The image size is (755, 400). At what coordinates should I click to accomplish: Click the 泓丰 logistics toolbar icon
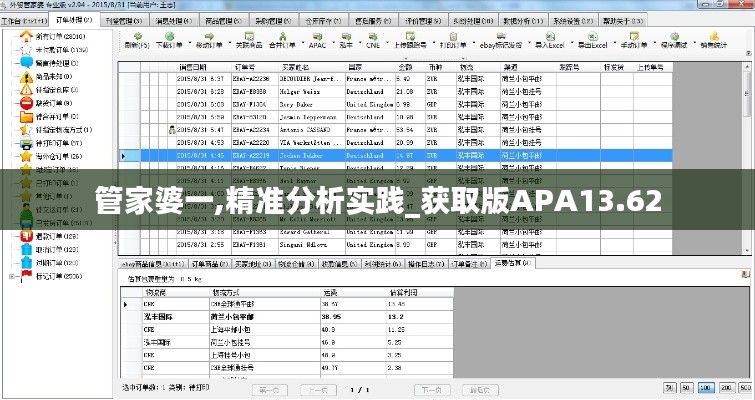346,37
